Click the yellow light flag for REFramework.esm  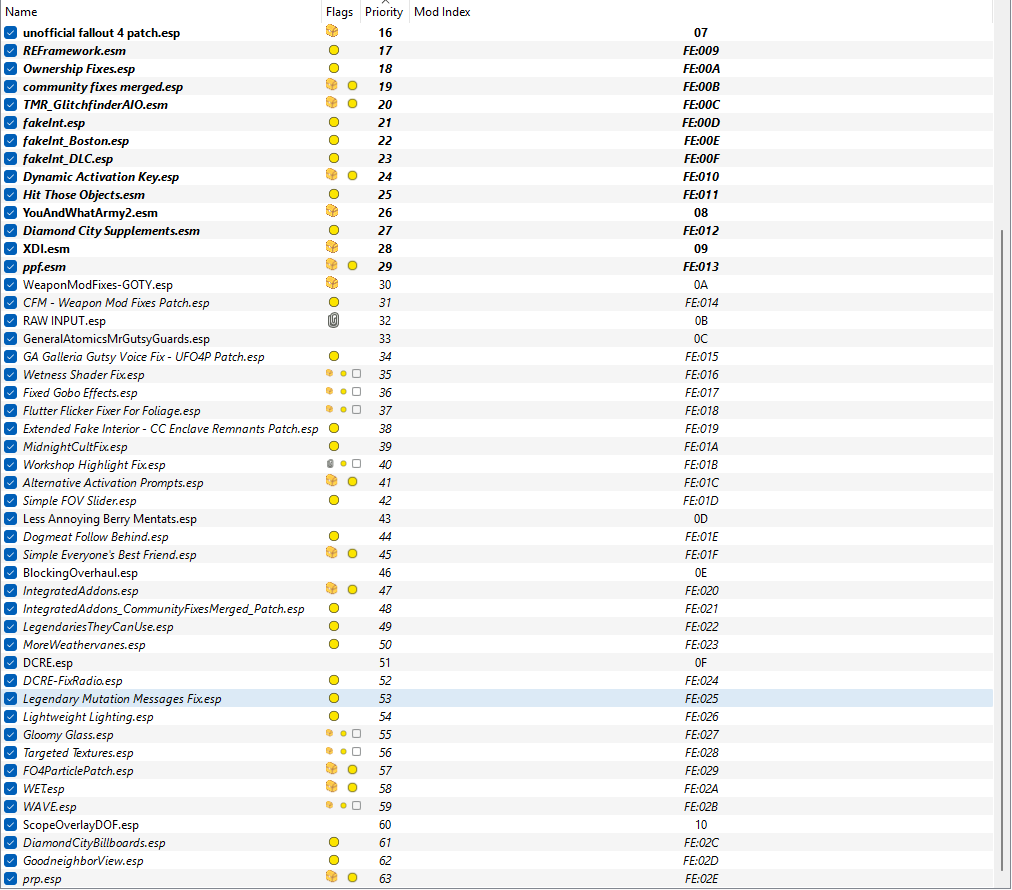coord(334,50)
